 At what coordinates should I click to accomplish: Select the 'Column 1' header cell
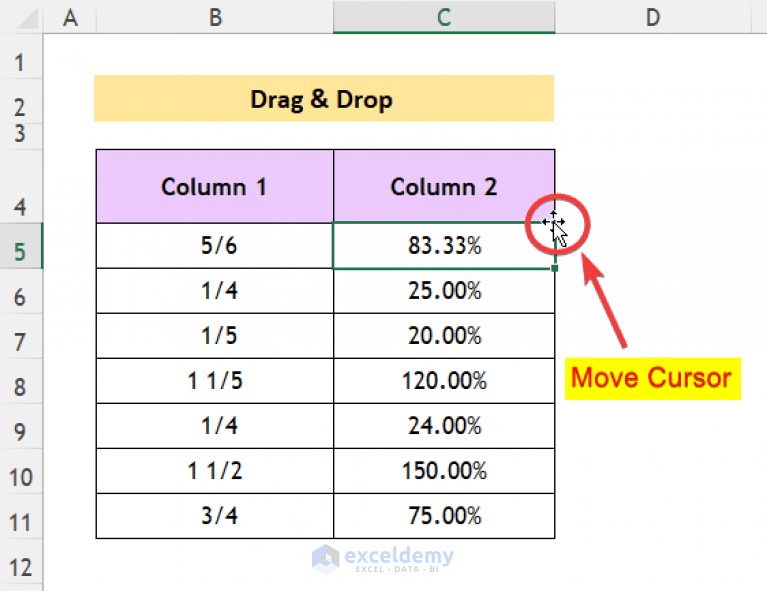click(x=215, y=186)
